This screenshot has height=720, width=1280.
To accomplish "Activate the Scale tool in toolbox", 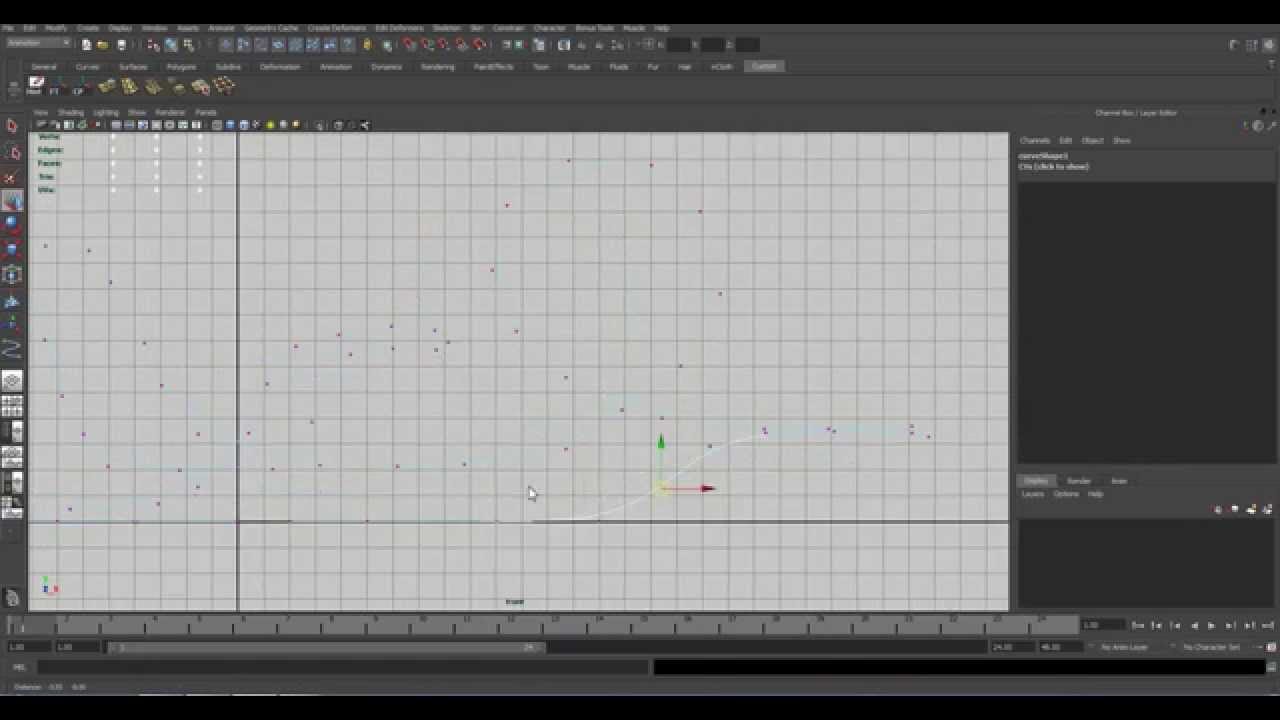I will click(x=12, y=250).
